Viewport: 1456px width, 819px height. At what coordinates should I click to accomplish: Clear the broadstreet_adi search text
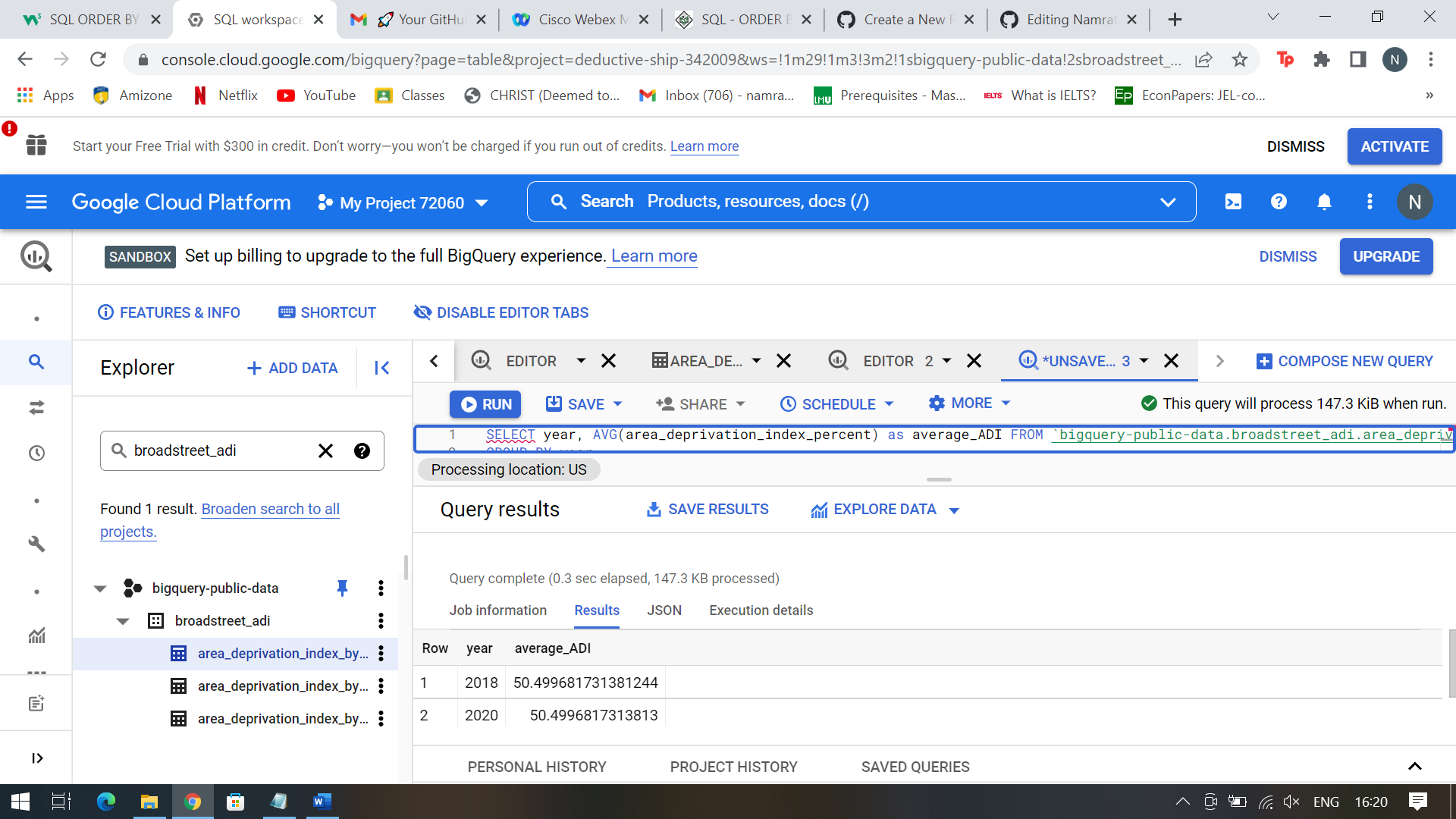point(325,451)
